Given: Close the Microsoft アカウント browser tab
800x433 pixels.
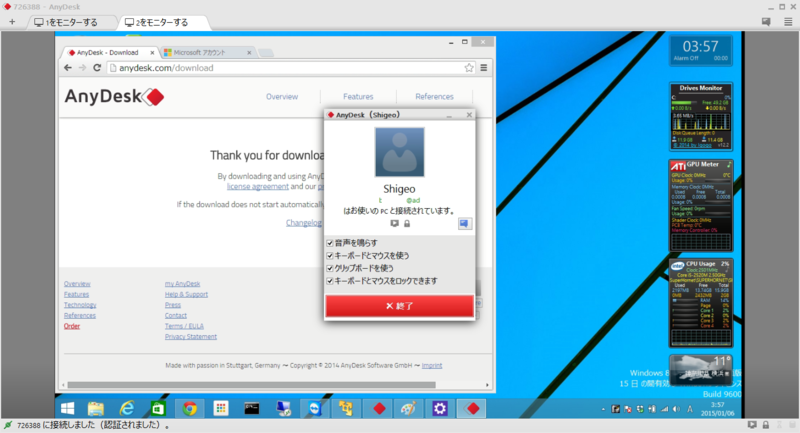Looking at the screenshot, I should click(249, 53).
